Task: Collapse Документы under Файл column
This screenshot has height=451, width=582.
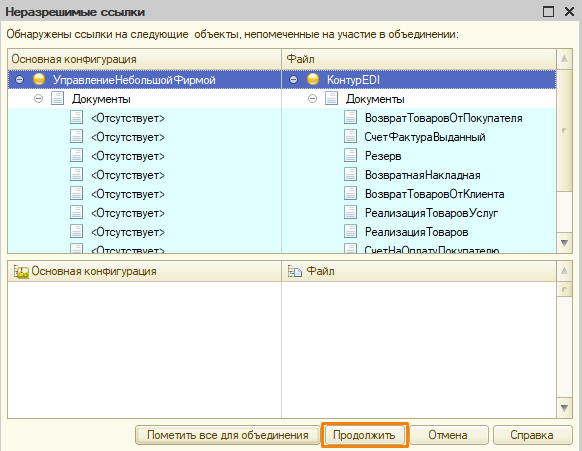Action: point(313,99)
